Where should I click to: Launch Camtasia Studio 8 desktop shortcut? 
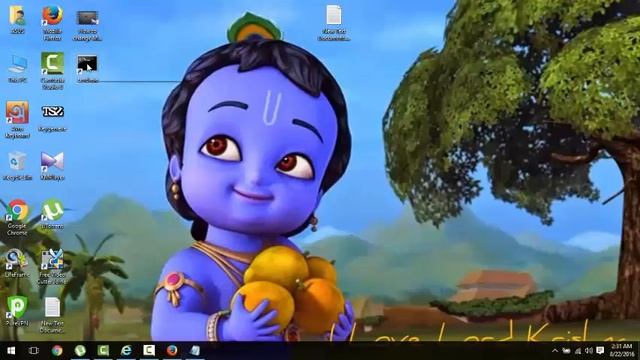coord(52,70)
